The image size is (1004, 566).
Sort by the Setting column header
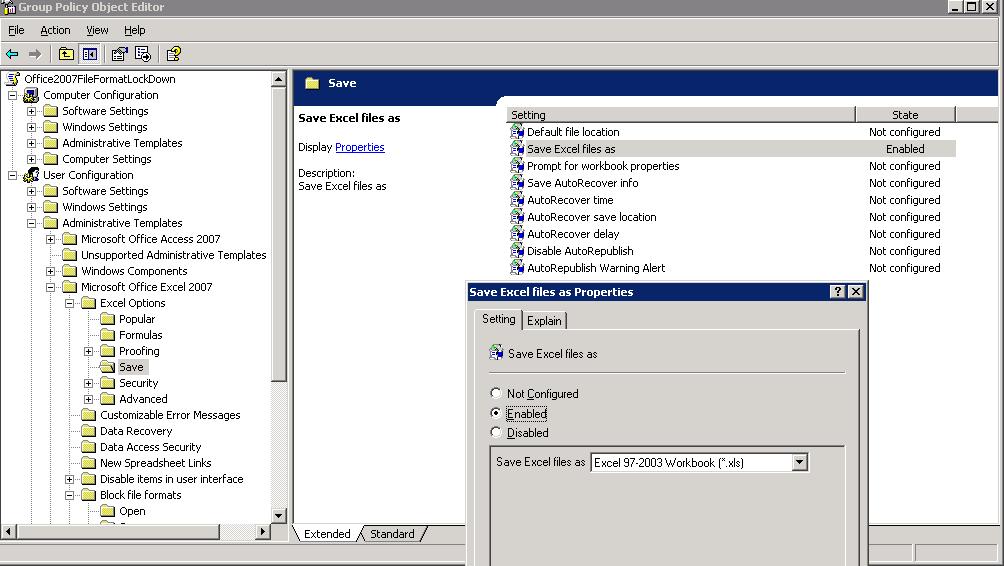click(x=681, y=115)
